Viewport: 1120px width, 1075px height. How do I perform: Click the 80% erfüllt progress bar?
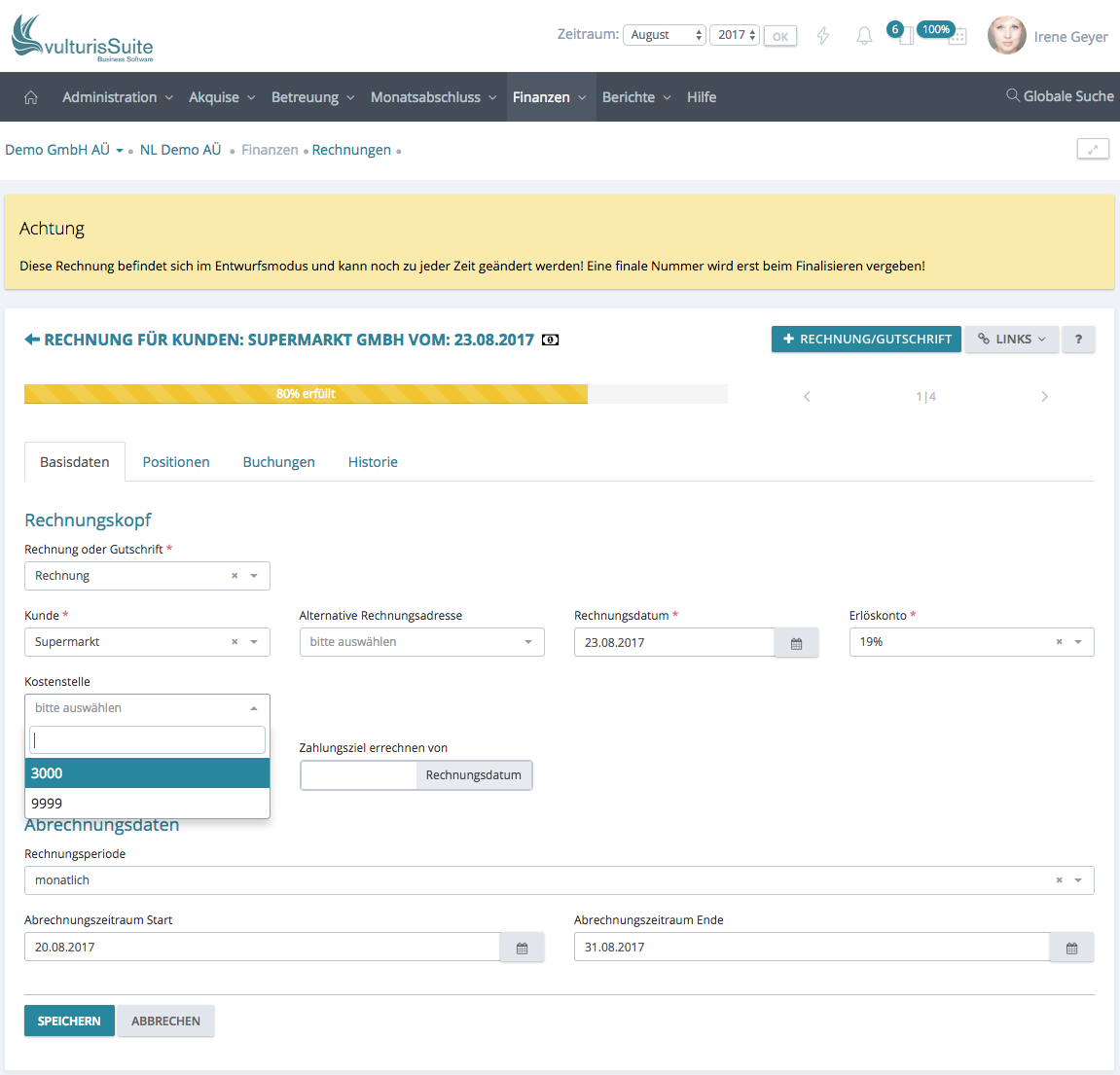pos(306,394)
